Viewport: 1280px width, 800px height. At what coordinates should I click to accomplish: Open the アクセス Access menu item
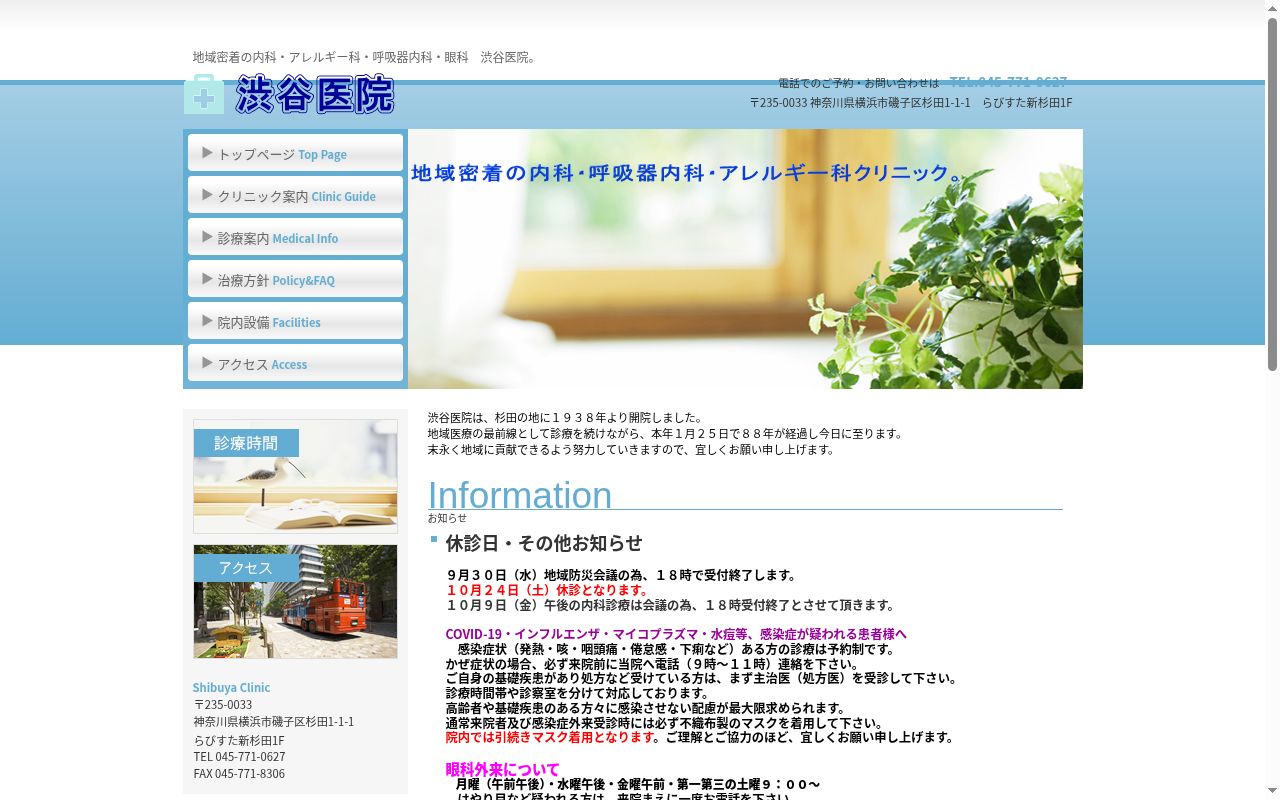pos(295,363)
